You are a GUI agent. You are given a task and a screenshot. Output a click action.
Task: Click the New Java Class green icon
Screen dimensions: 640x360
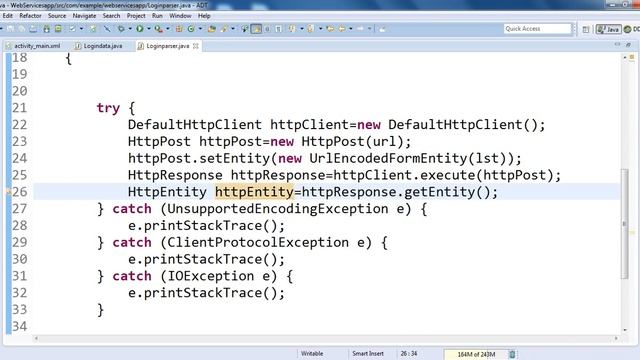point(191,29)
